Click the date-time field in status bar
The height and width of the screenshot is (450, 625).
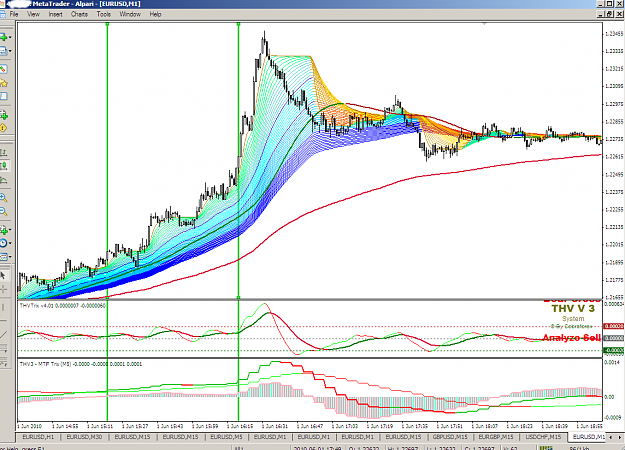[318, 448]
